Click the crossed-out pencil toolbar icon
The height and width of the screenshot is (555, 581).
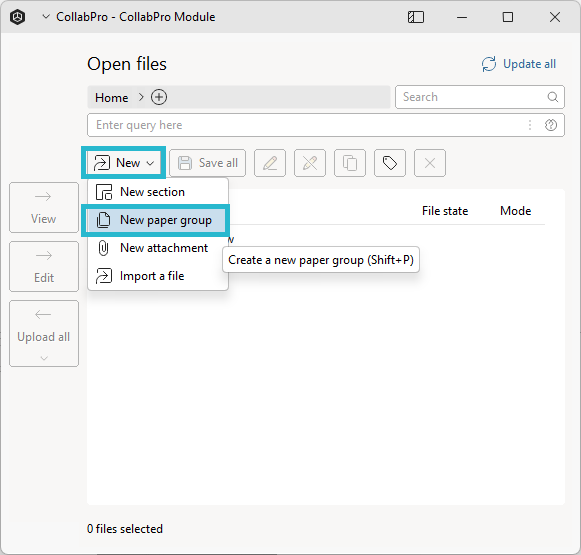310,163
